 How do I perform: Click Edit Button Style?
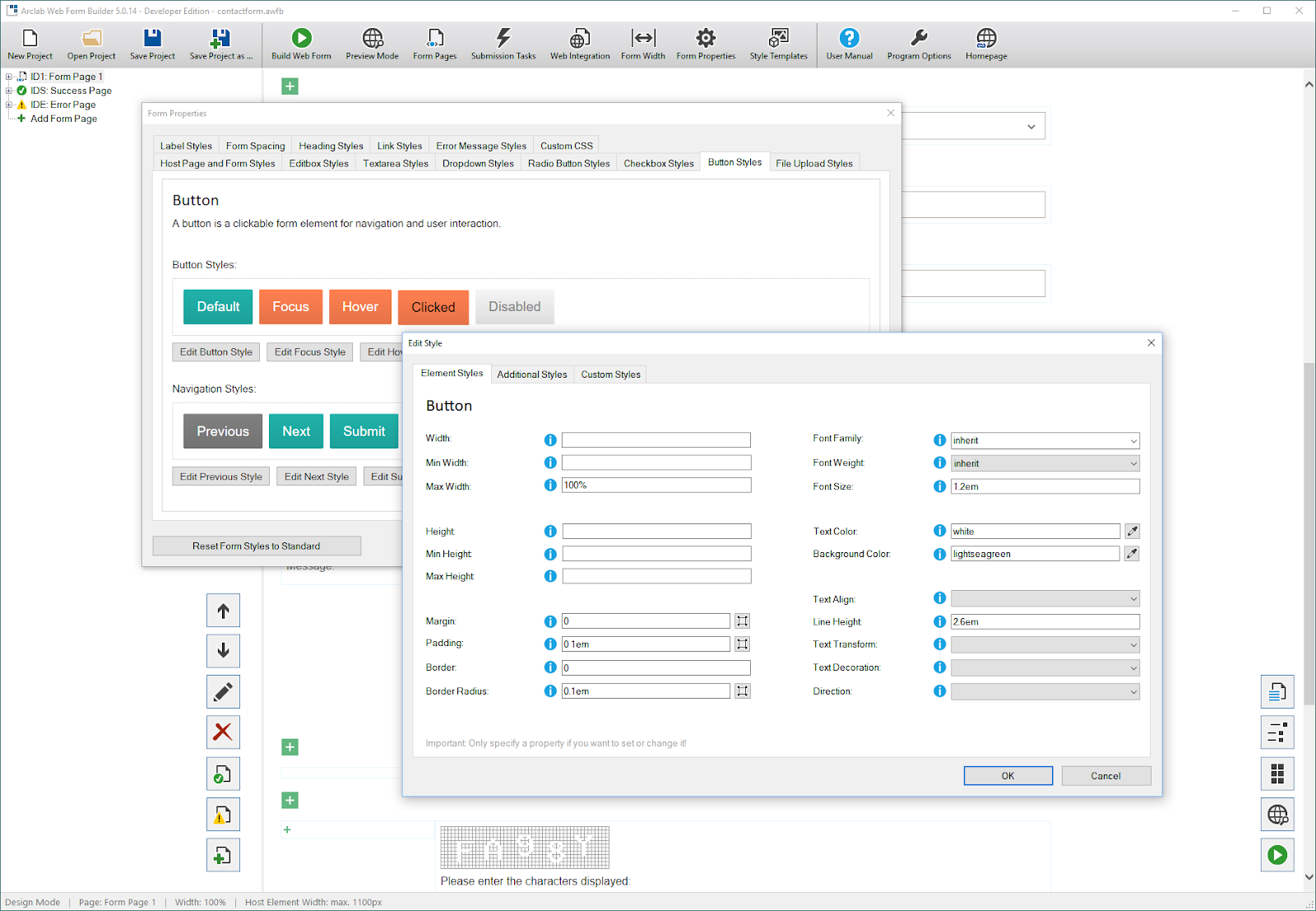[x=216, y=352]
